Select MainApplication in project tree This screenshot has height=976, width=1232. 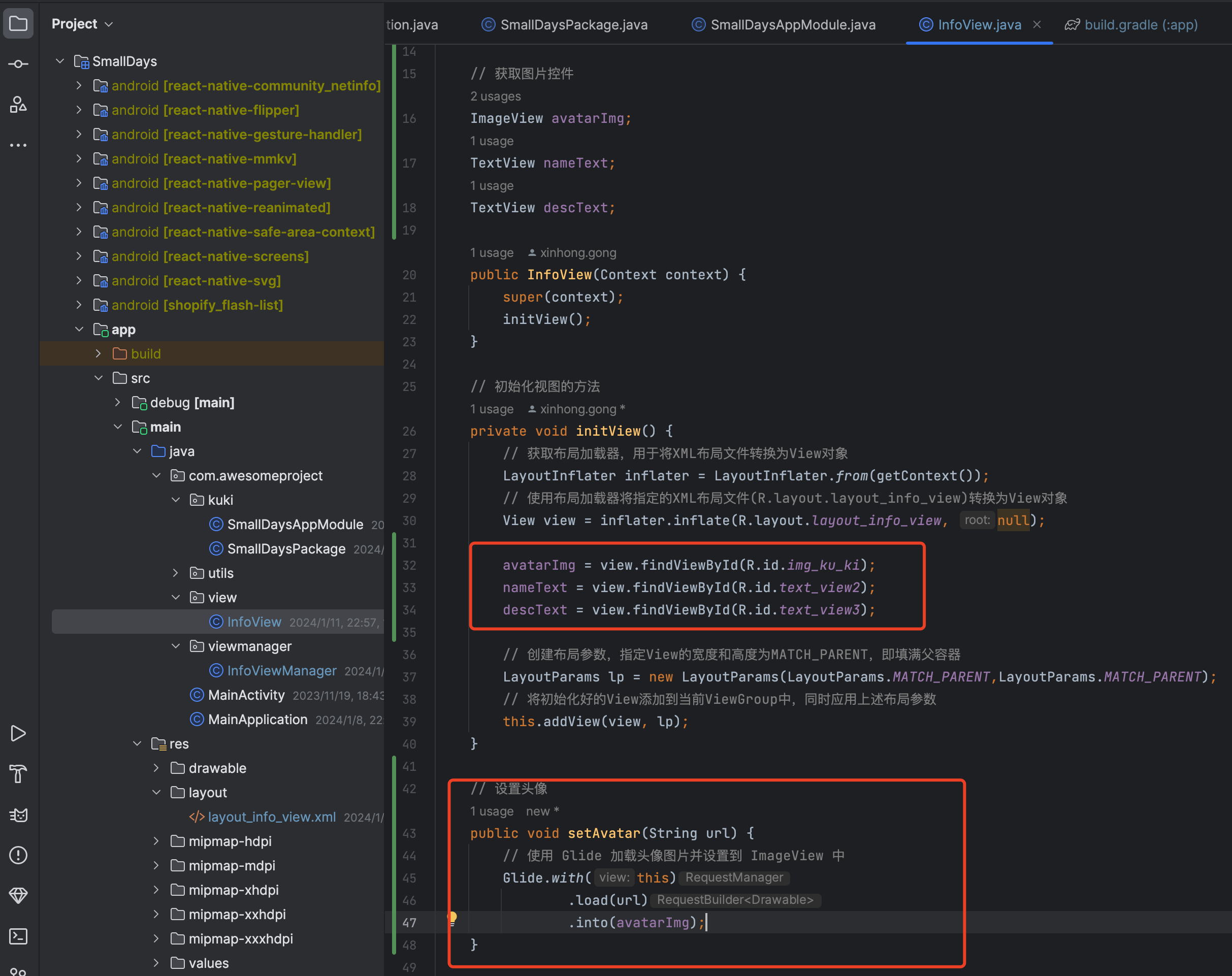(257, 720)
